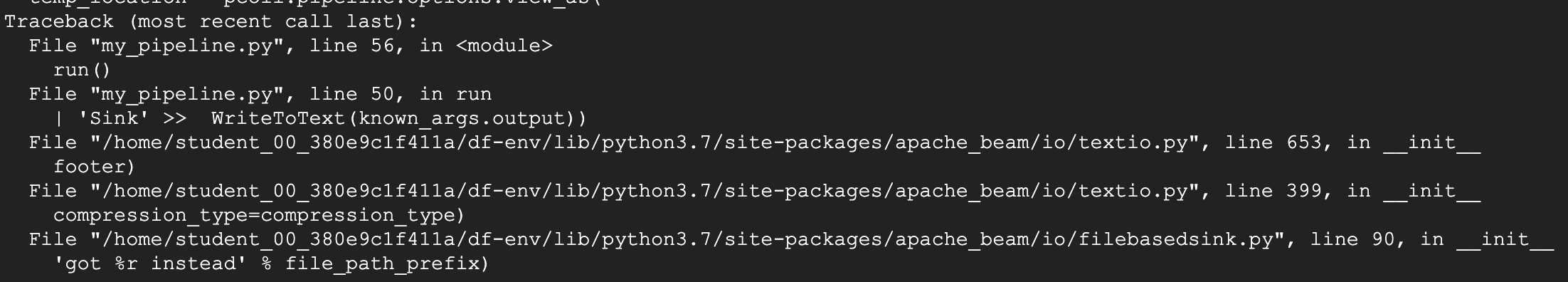The width and height of the screenshot is (1568, 282).
Task: Click the 'line 653' text
Action: 1273,142
